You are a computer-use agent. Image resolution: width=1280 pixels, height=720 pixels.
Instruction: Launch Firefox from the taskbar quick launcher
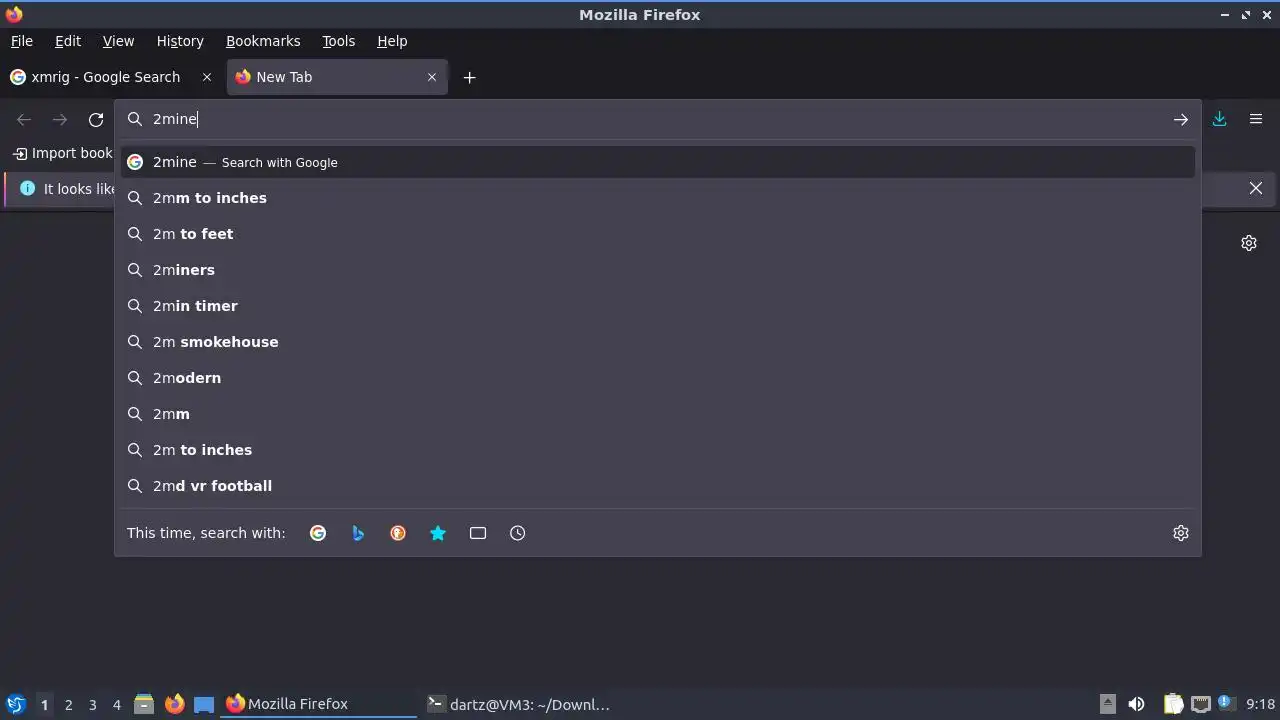coord(174,704)
